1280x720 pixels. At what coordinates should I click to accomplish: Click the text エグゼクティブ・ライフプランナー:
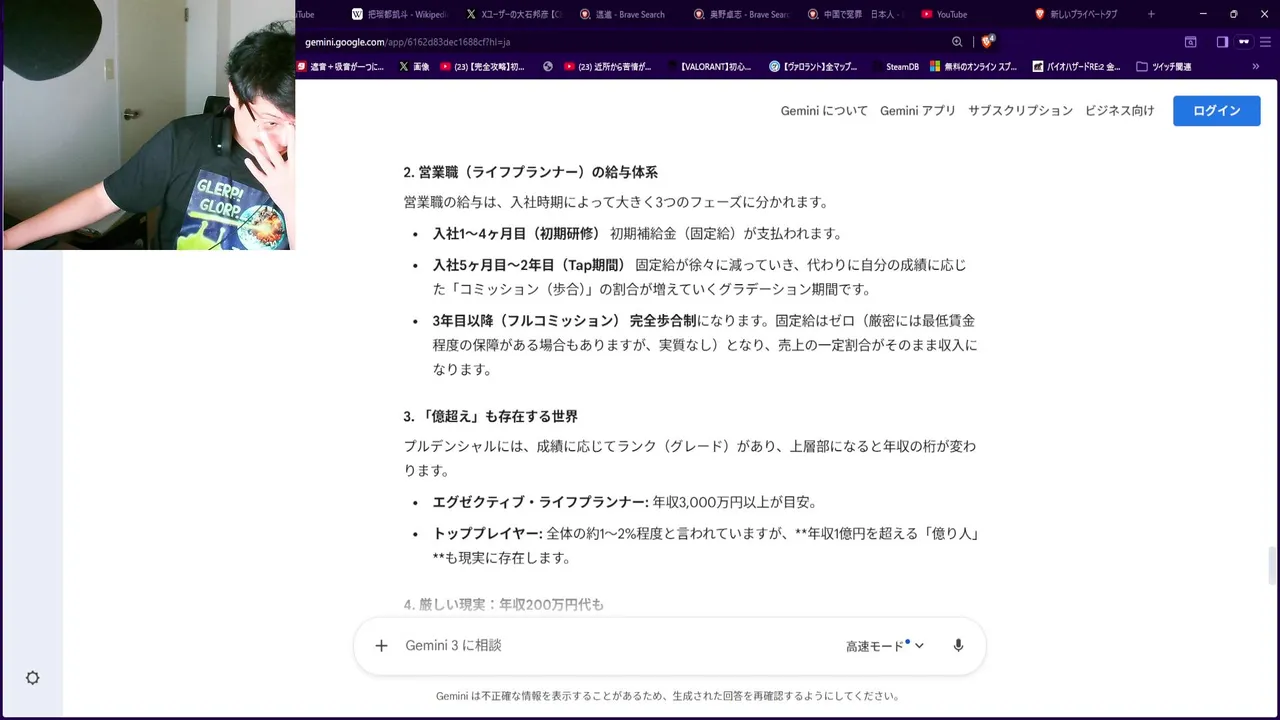[x=541, y=502]
